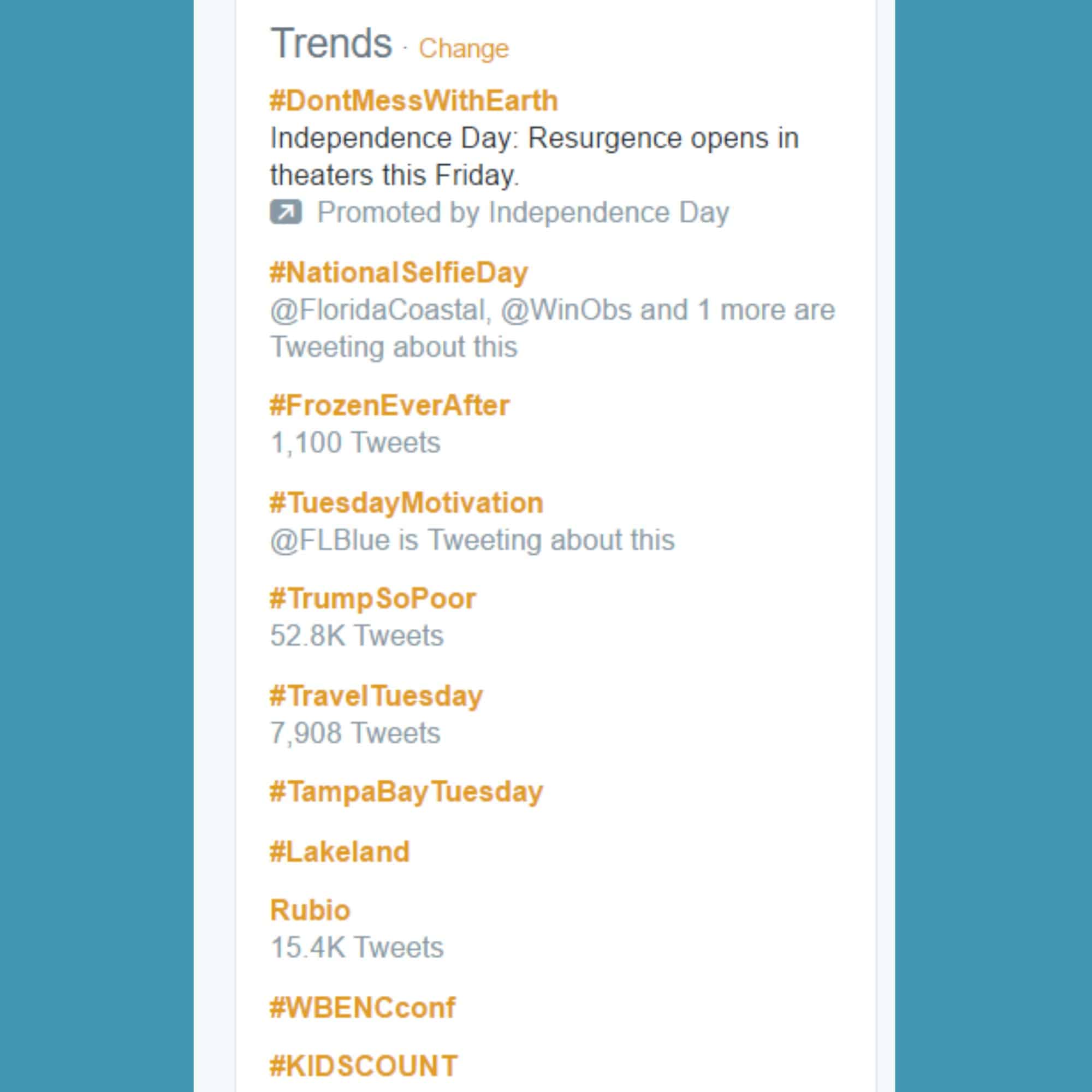Select the #TuesdayMotivation trend
Screen dimensions: 1092x1092
click(406, 502)
